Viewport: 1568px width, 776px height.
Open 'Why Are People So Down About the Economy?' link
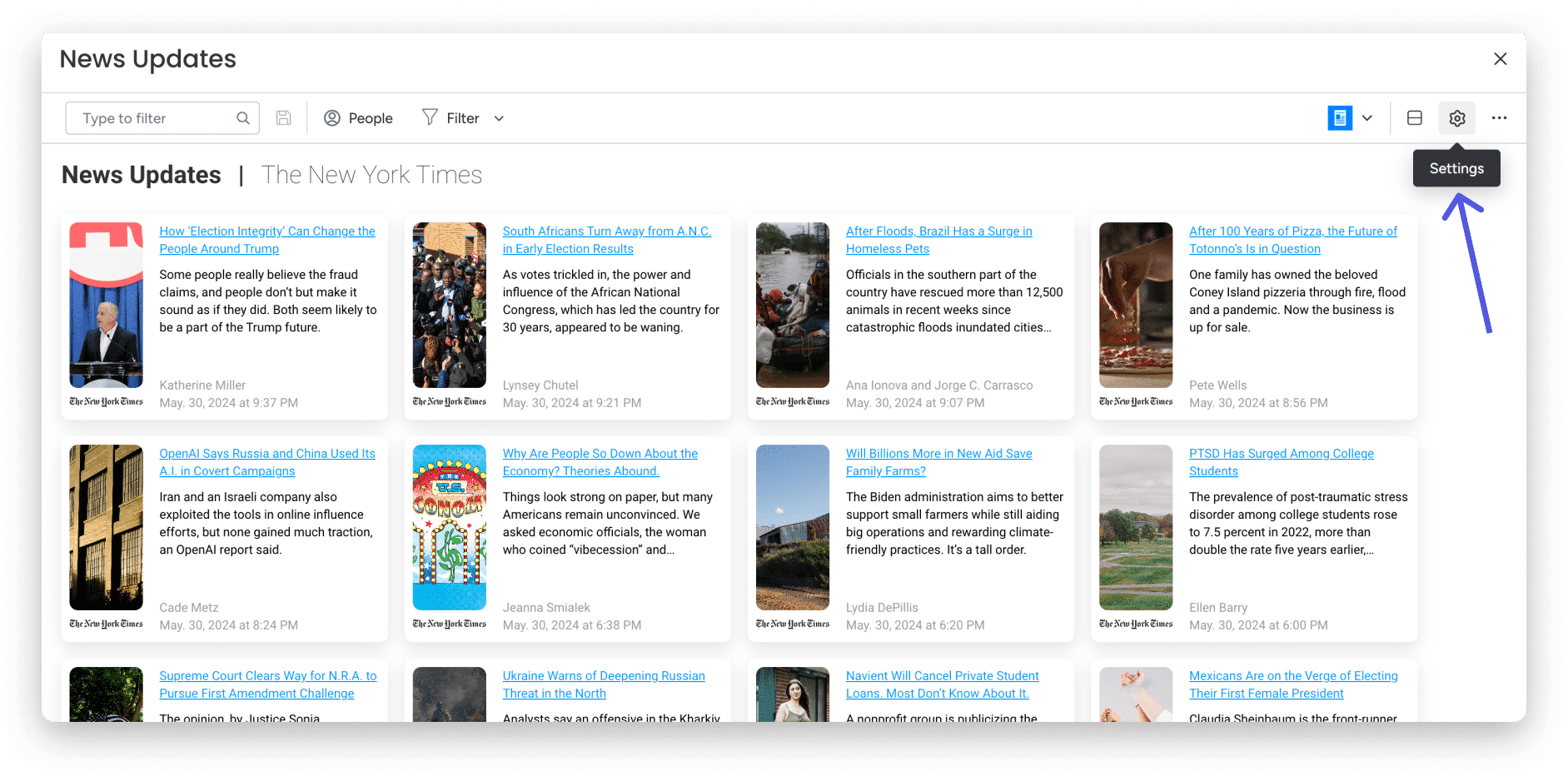[x=600, y=462]
